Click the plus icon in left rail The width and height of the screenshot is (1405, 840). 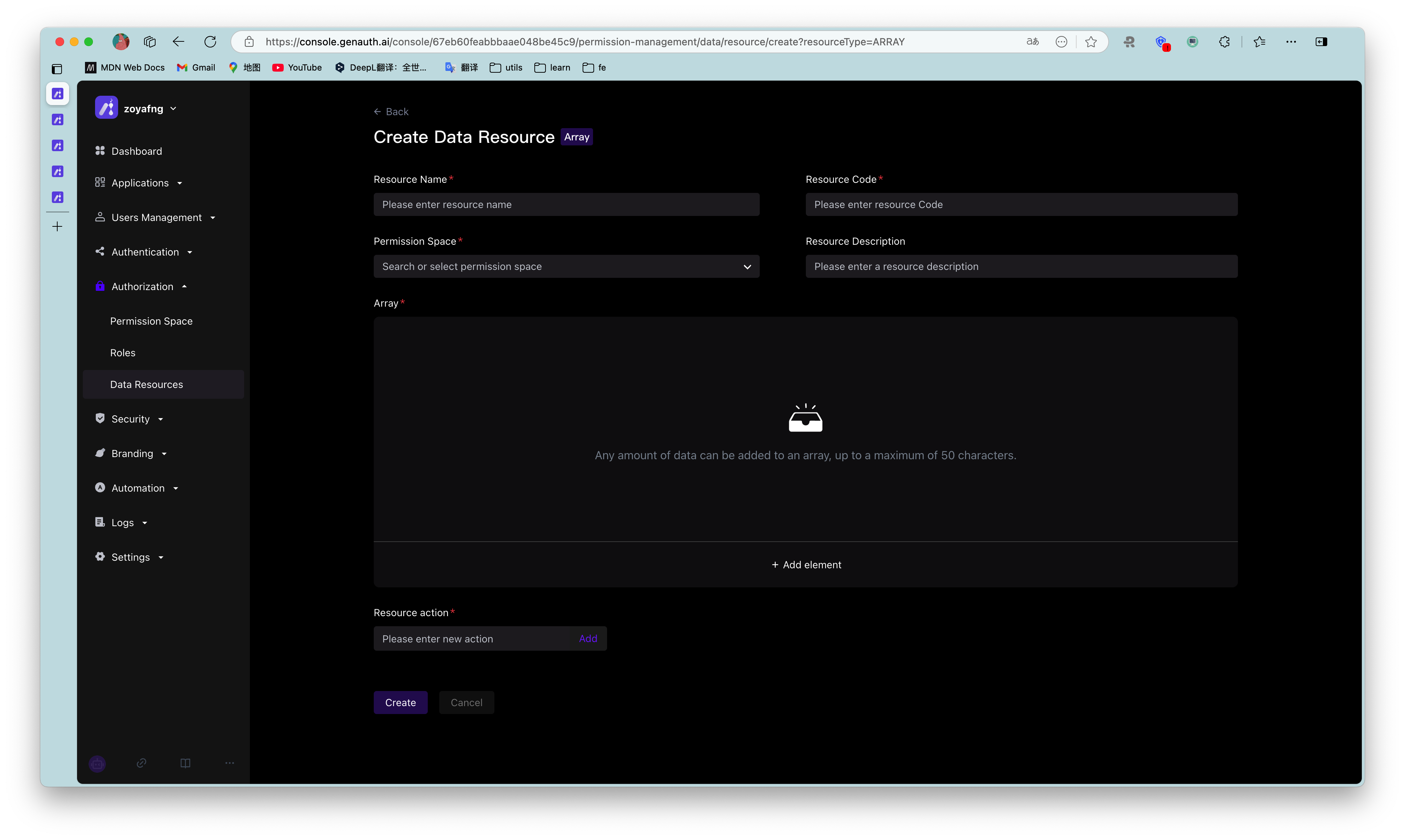click(57, 226)
